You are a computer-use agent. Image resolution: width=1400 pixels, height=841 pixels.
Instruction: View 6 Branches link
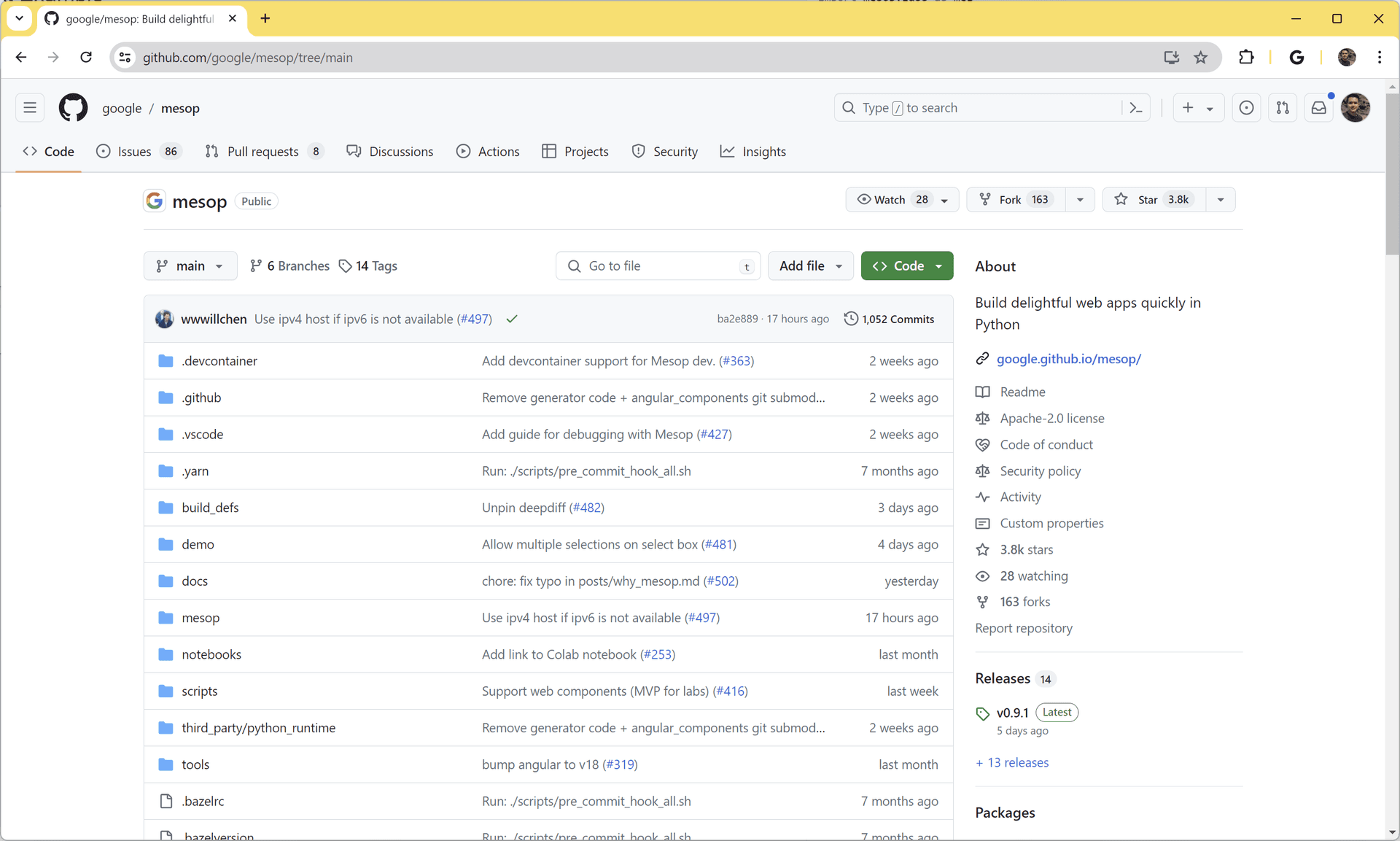click(x=289, y=266)
